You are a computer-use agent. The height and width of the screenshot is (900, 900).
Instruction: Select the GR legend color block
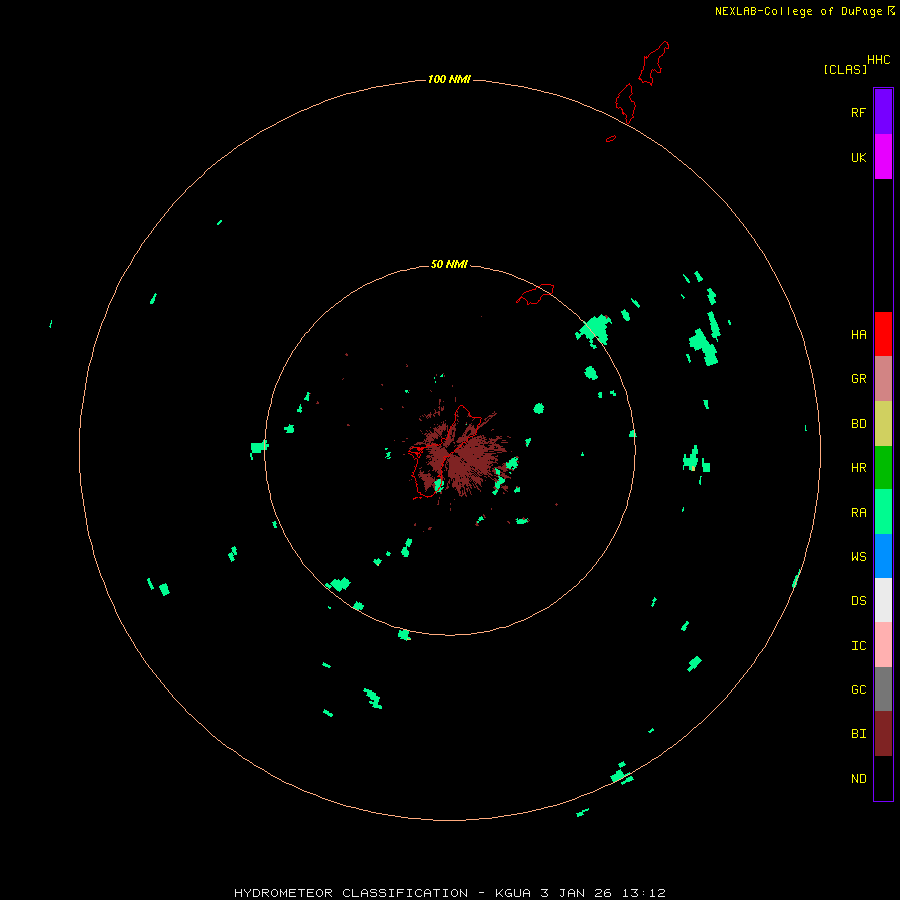883,379
